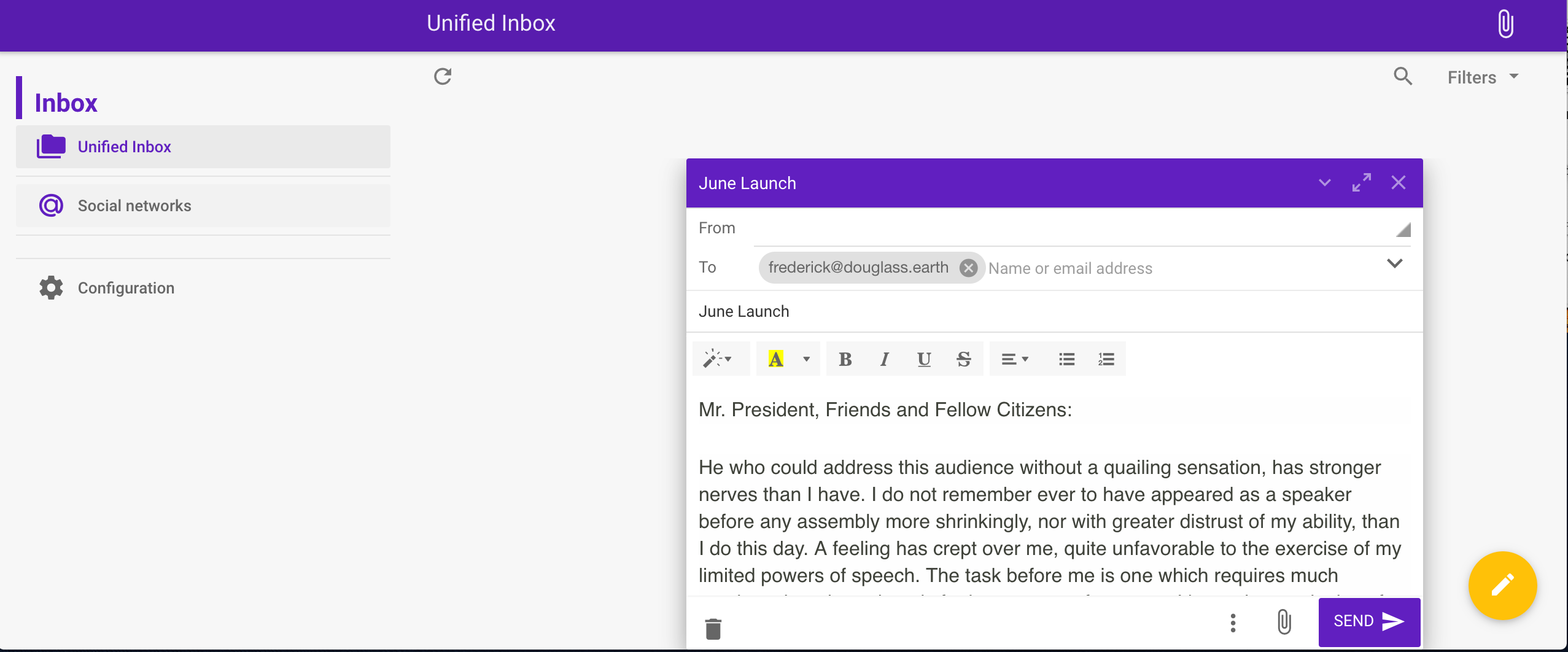Attach a file using the composer paperclip
The image size is (1568, 652).
pos(1284,622)
